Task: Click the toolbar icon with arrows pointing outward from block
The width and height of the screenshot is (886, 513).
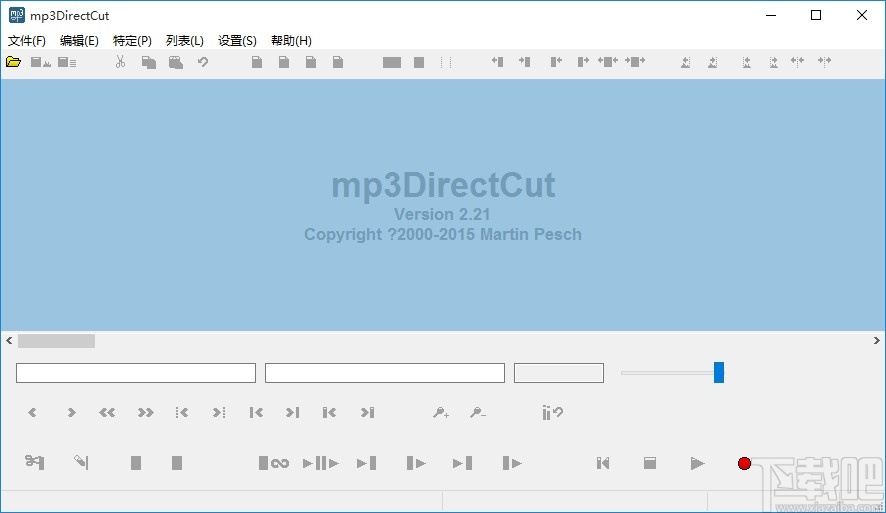Action: (x=608, y=62)
